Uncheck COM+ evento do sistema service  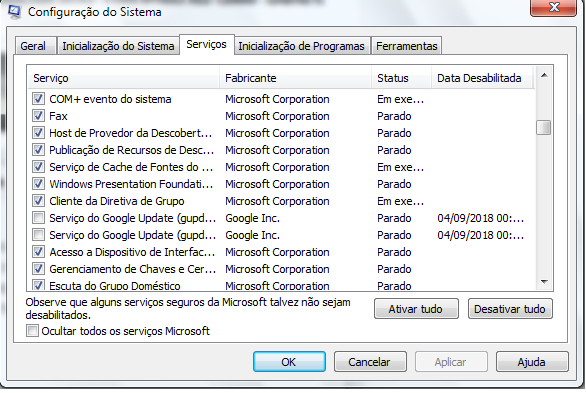tap(38, 99)
